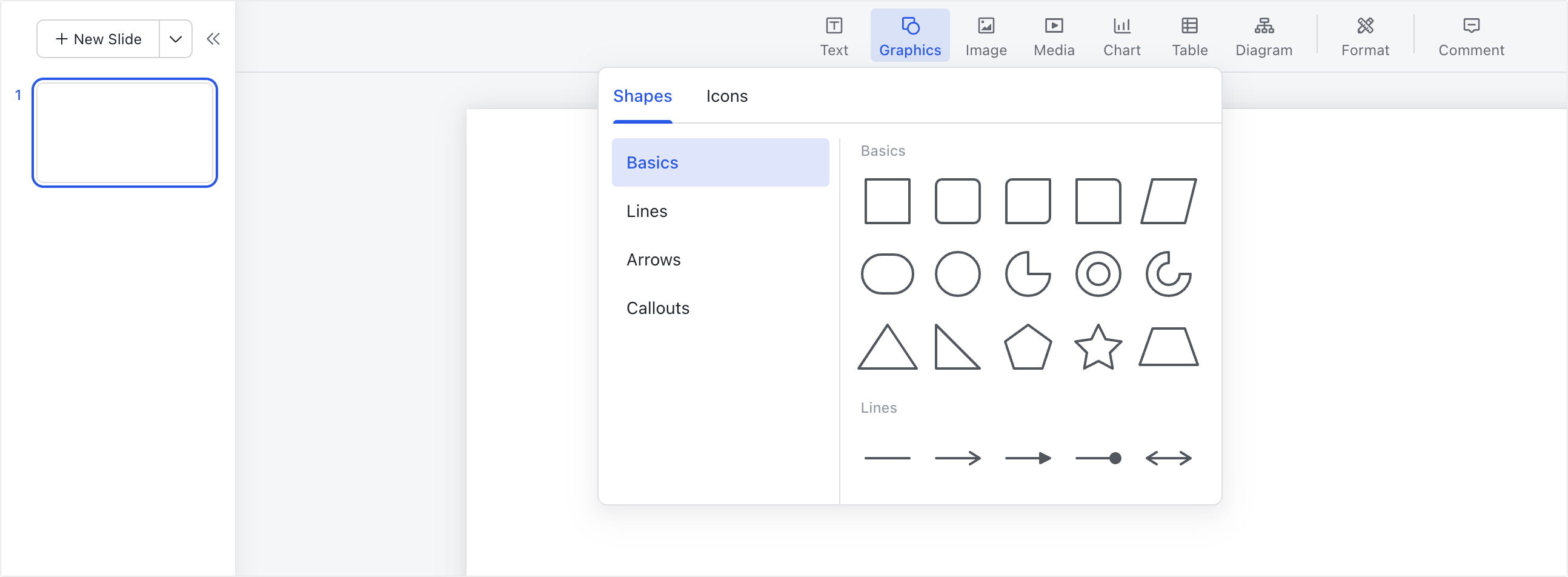Screen dimensions: 1568x577
Task: Open the Text tool
Action: (x=833, y=36)
